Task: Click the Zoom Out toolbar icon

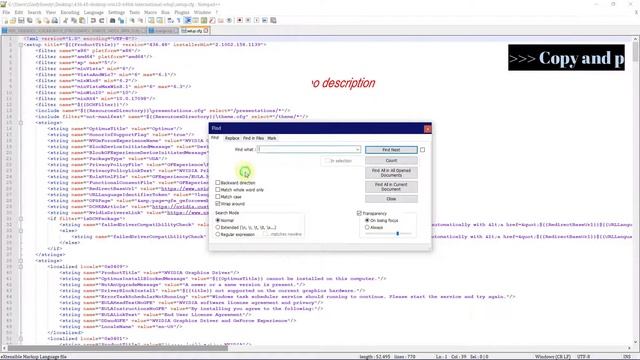Action: [x=140, y=20]
